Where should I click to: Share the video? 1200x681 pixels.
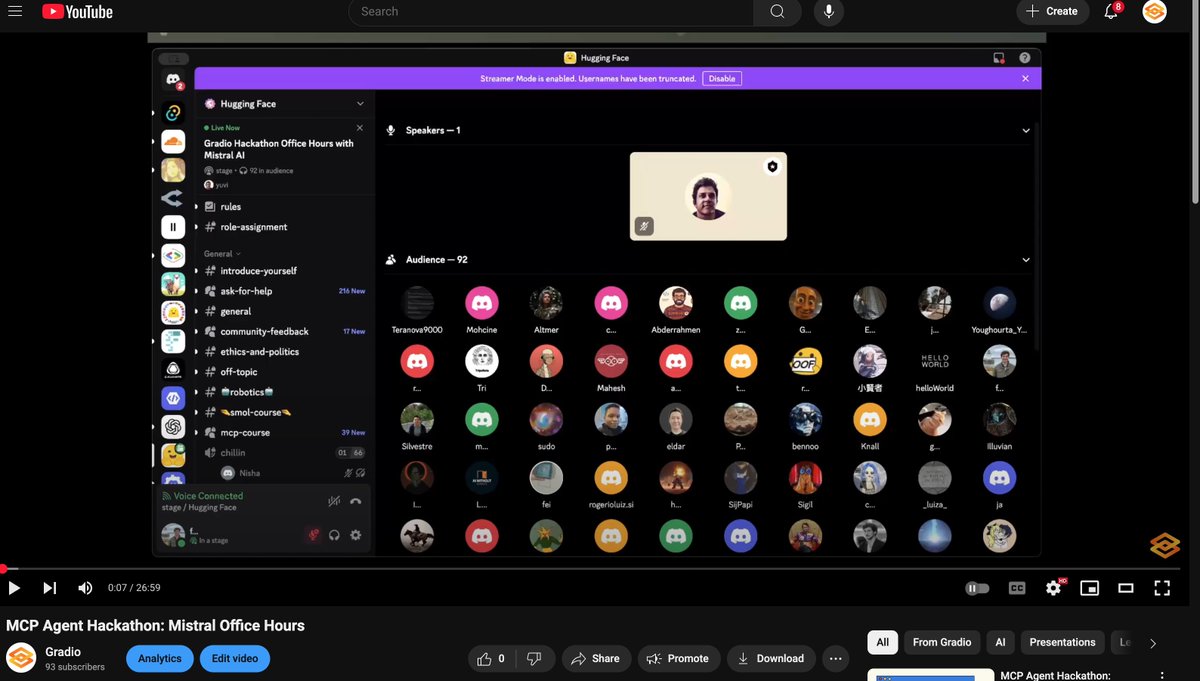point(595,658)
